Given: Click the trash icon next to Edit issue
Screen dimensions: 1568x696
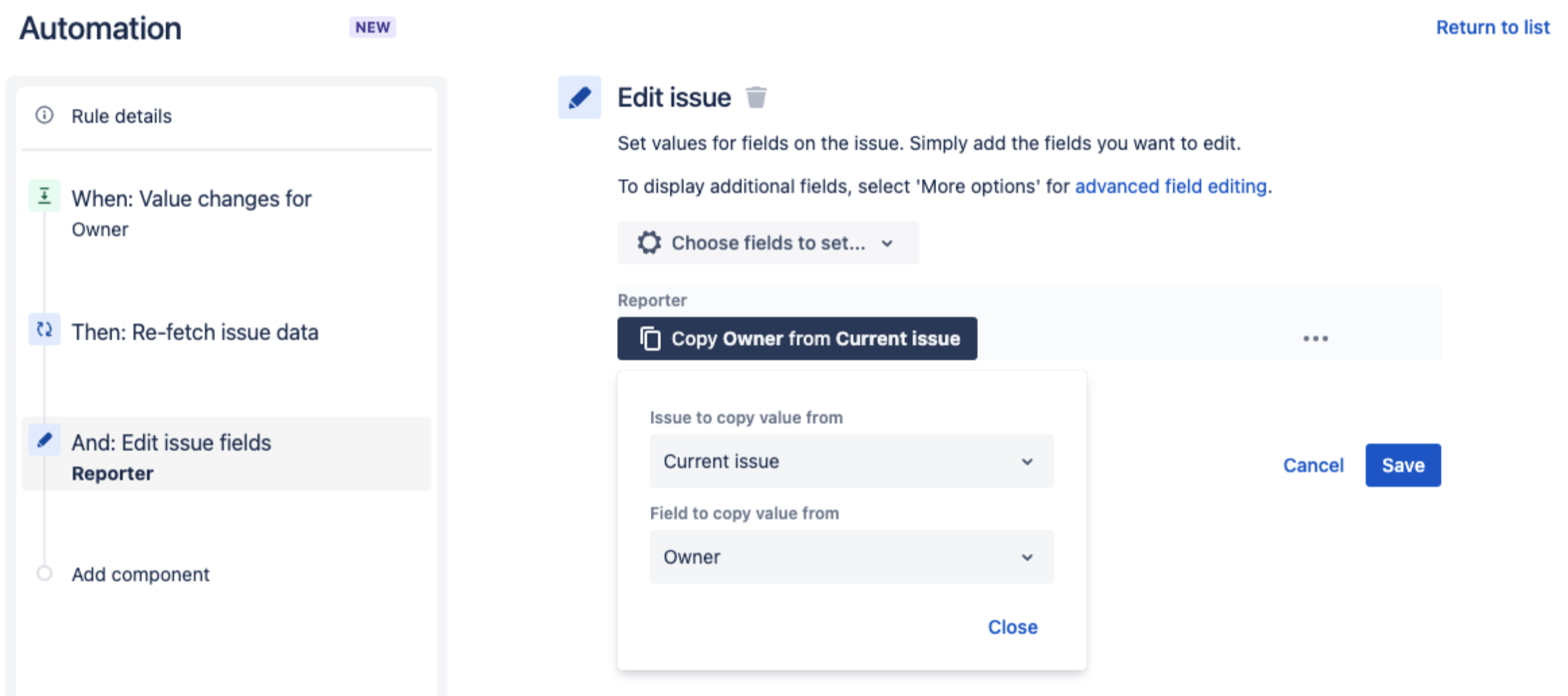Looking at the screenshot, I should 756,98.
